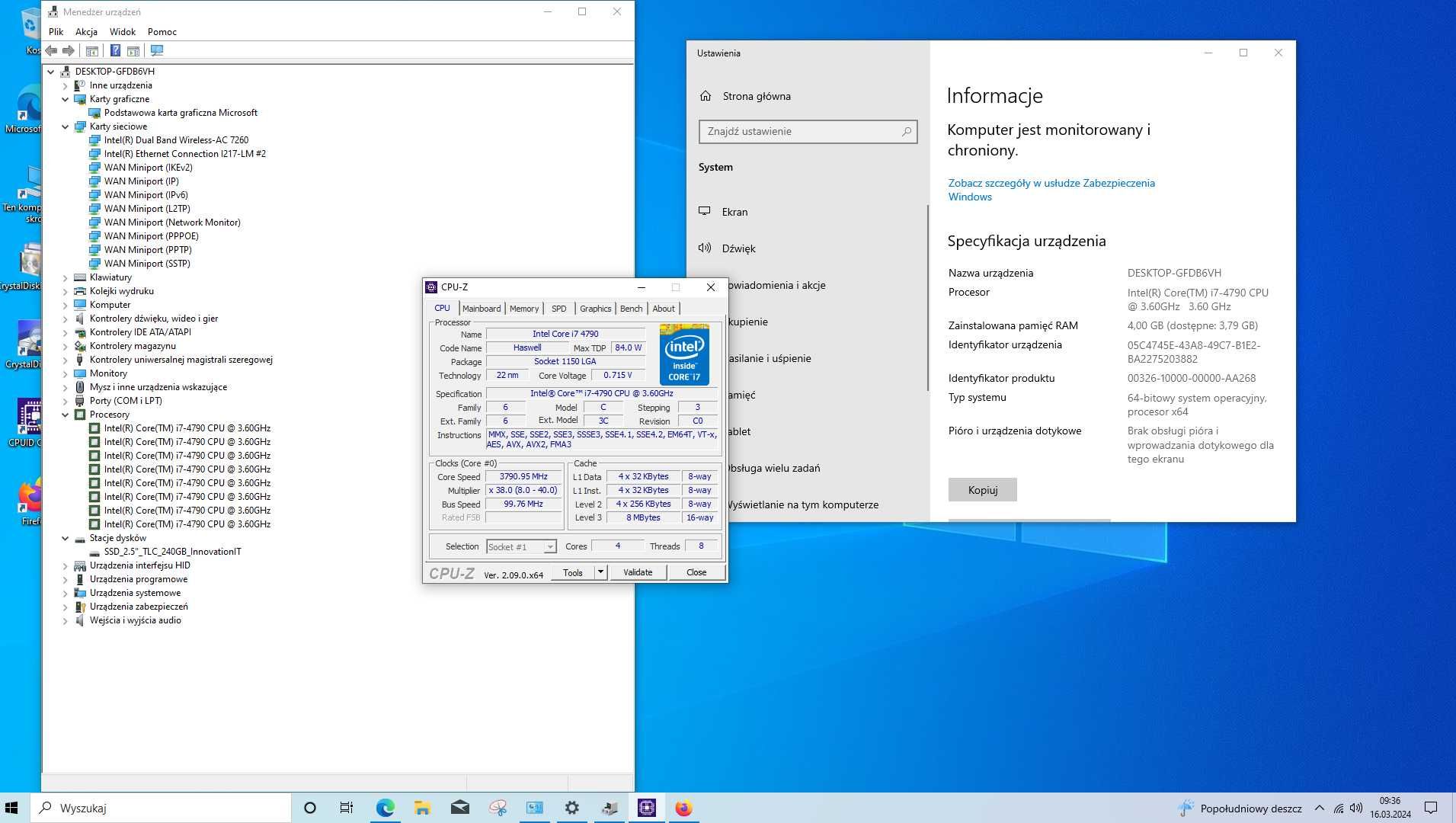Click the Forward arrow in Device Manager toolbar

69,50
